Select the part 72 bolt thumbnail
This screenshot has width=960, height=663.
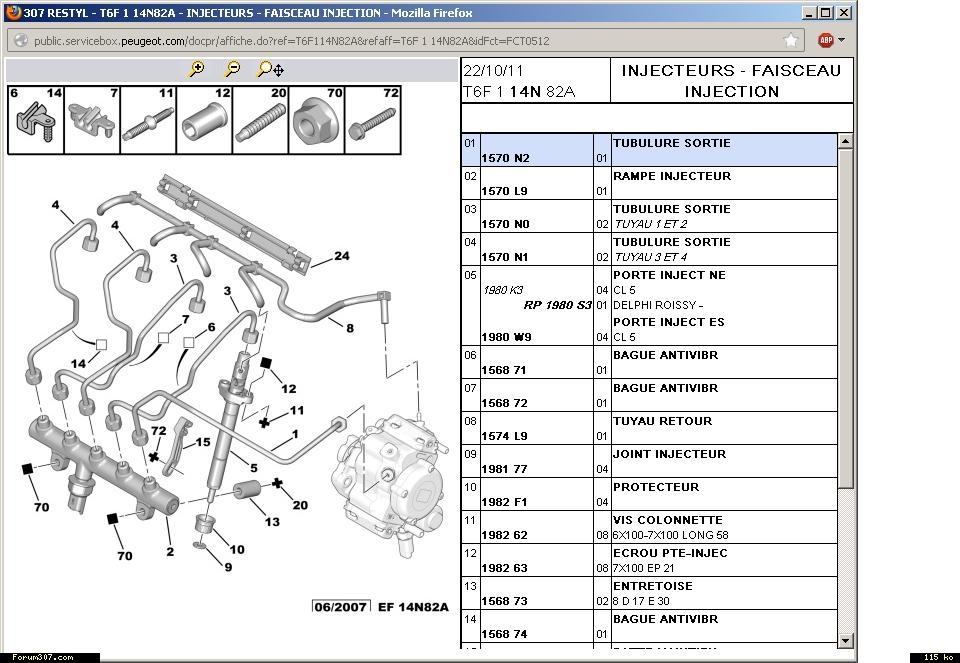tap(372, 120)
